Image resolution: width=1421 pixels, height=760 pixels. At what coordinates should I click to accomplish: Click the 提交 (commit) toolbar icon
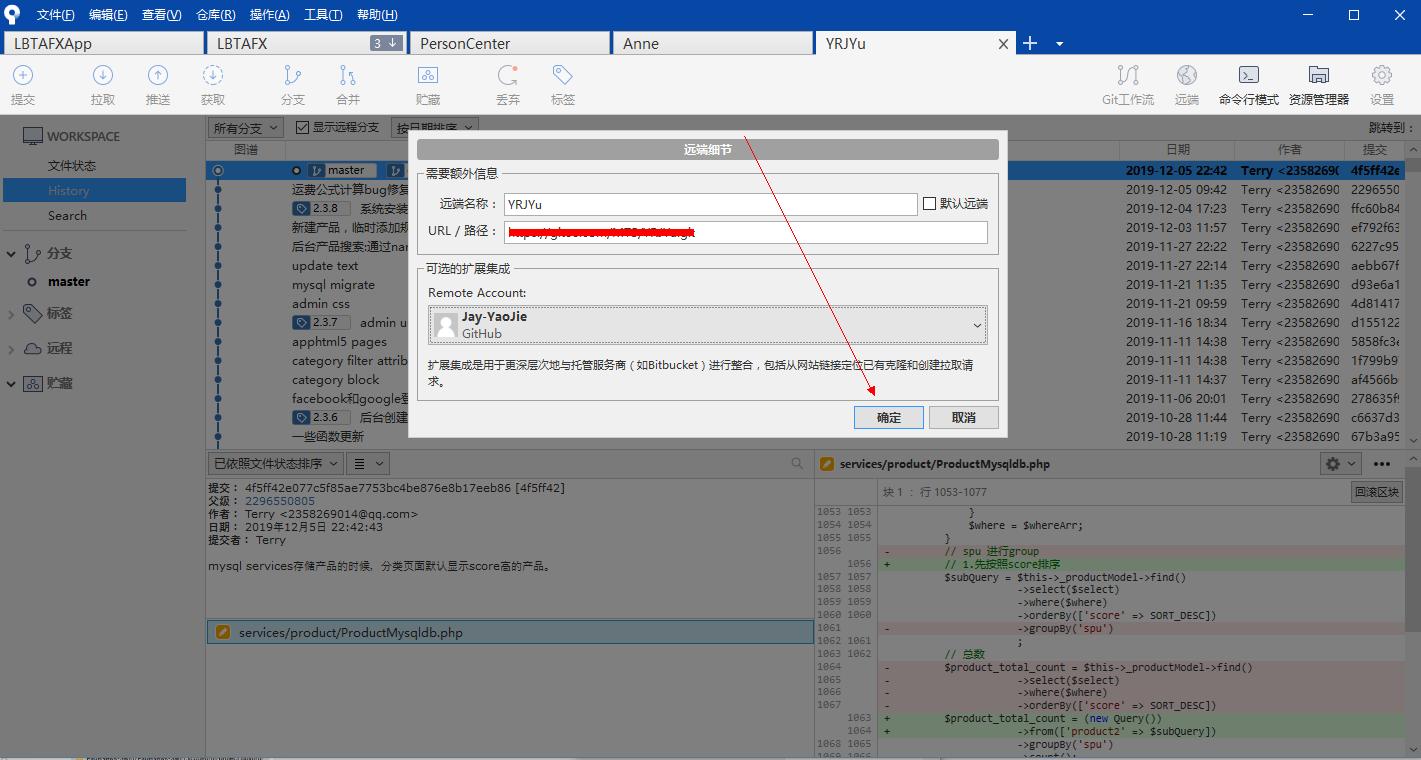[x=22, y=75]
